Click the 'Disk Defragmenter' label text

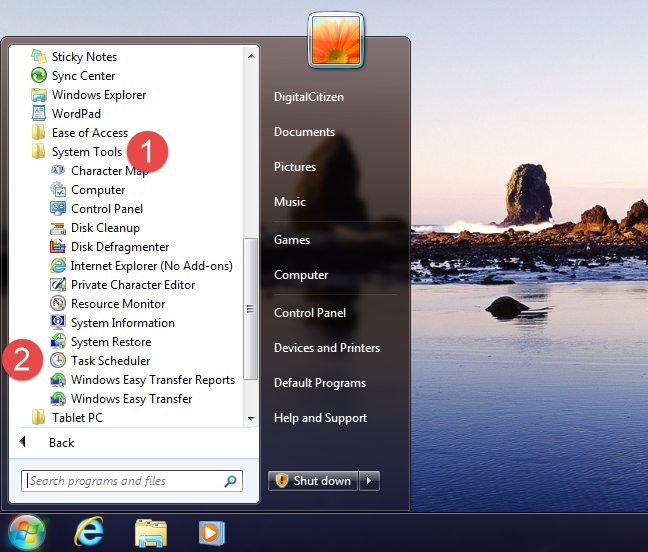pyautogui.click(x=120, y=247)
